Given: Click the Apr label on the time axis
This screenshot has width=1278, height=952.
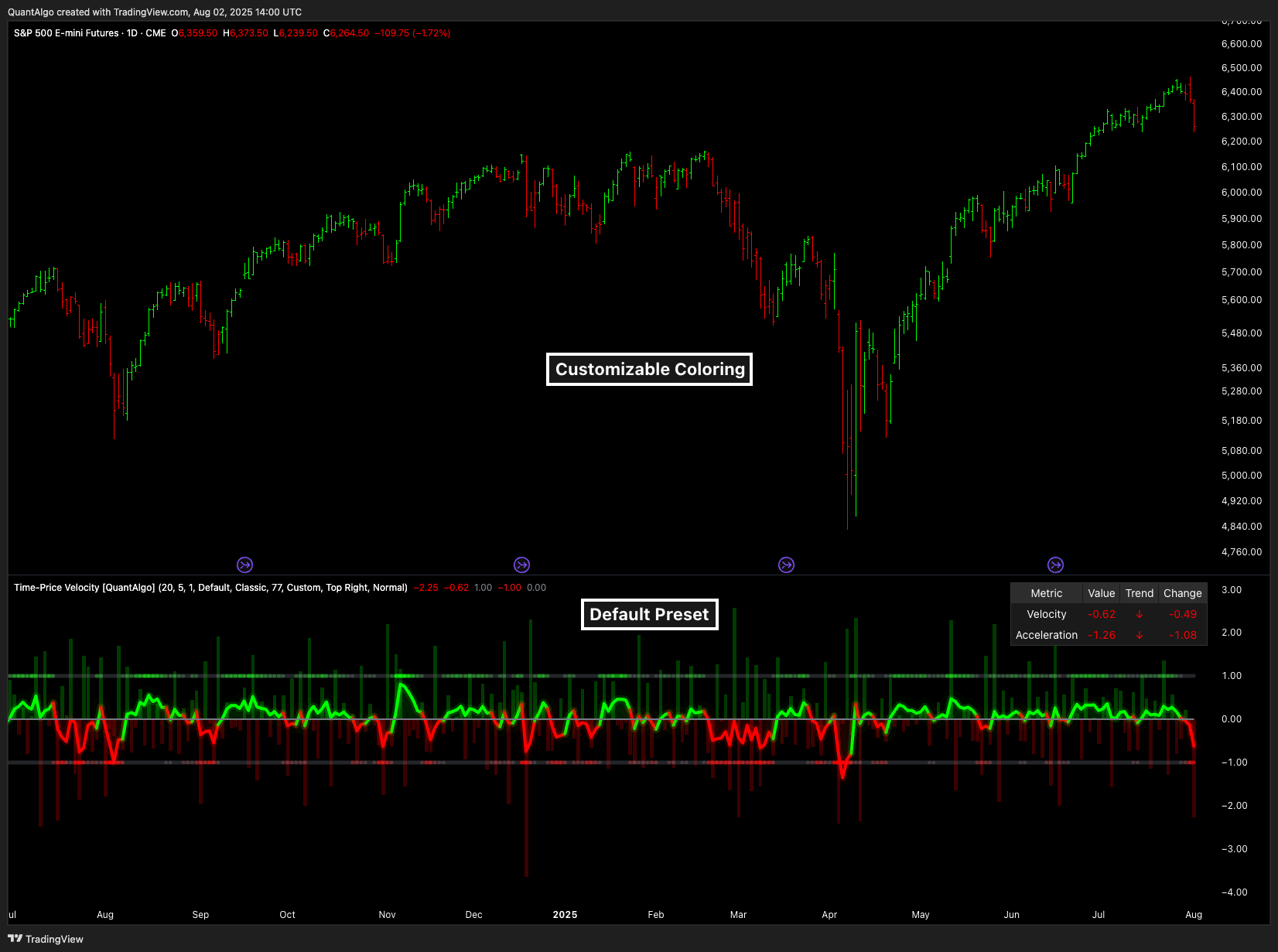Looking at the screenshot, I should point(829,915).
